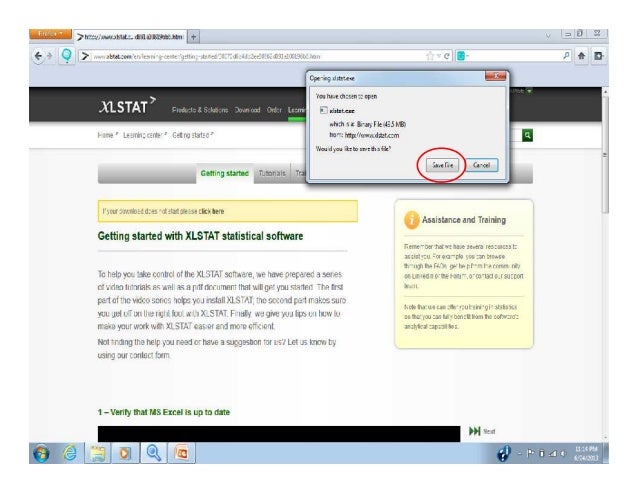Open the Order menu item
This screenshot has width=638, height=493.
(274, 110)
